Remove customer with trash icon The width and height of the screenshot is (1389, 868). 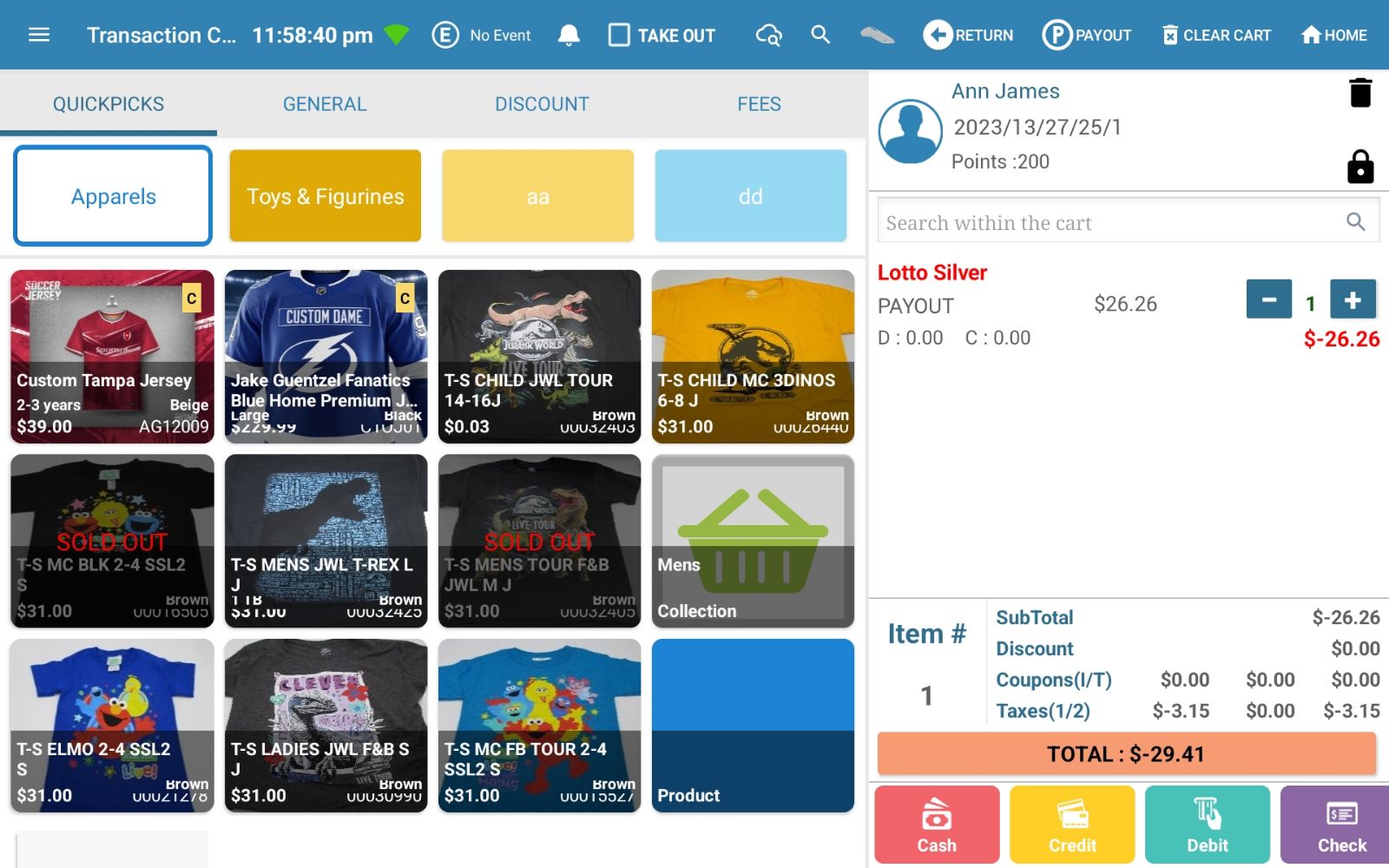coord(1360,92)
